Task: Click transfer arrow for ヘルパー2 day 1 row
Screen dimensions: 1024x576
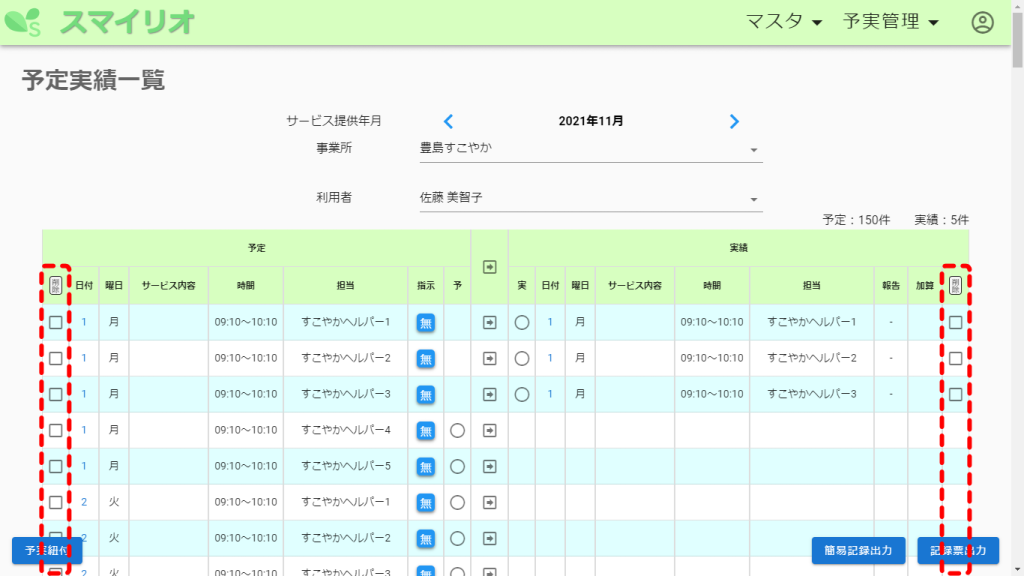Action: point(490,359)
